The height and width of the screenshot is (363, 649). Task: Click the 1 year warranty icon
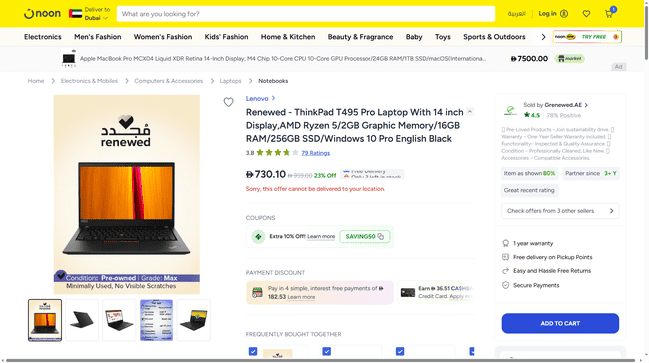[x=505, y=243]
